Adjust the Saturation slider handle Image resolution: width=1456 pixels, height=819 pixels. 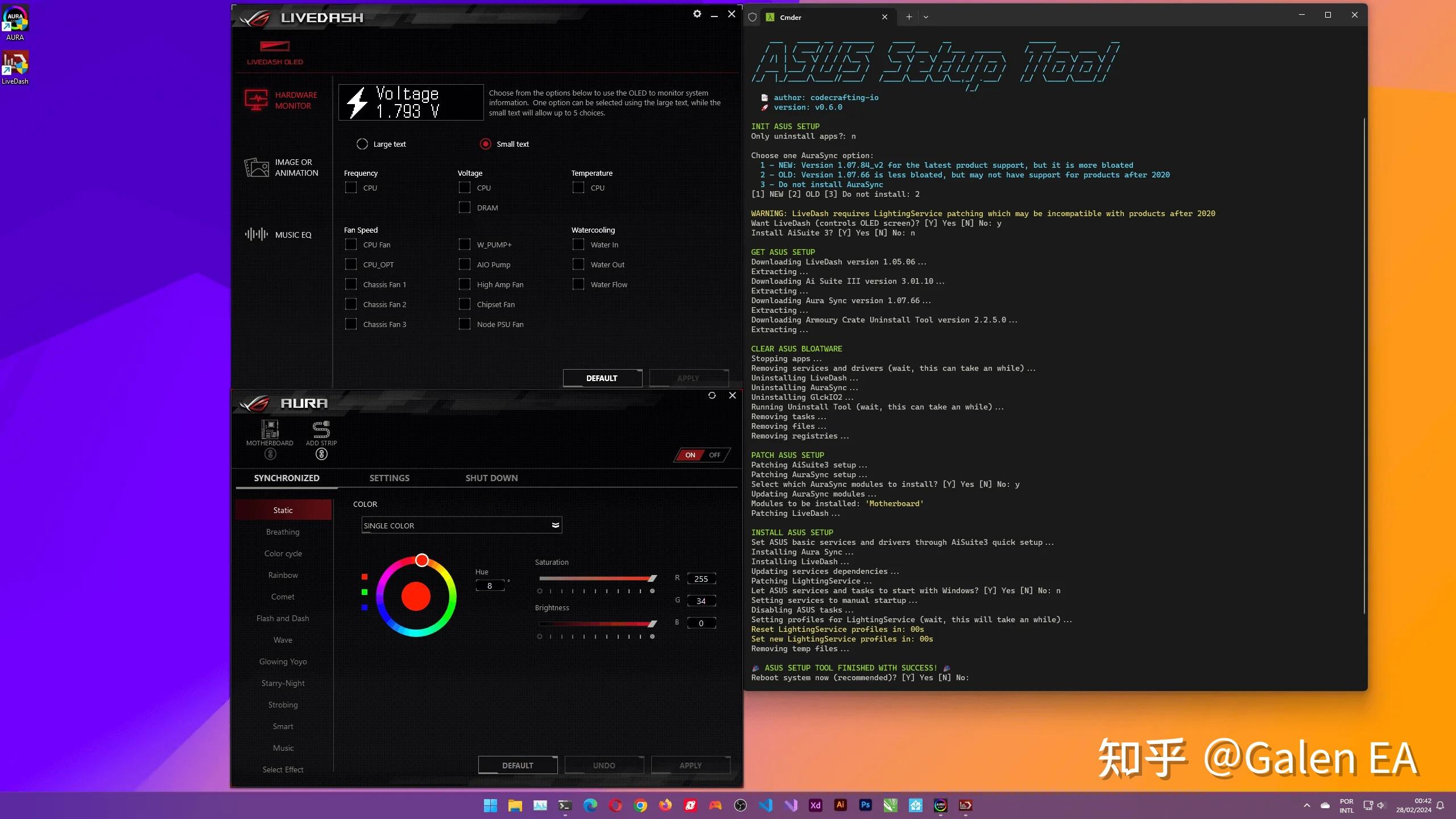click(652, 578)
